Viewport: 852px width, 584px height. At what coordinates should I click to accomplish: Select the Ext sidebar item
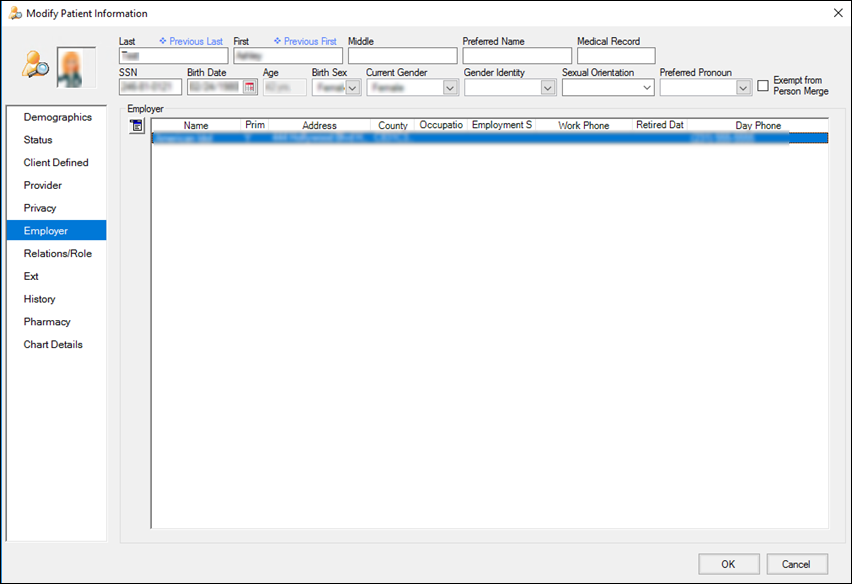point(31,277)
